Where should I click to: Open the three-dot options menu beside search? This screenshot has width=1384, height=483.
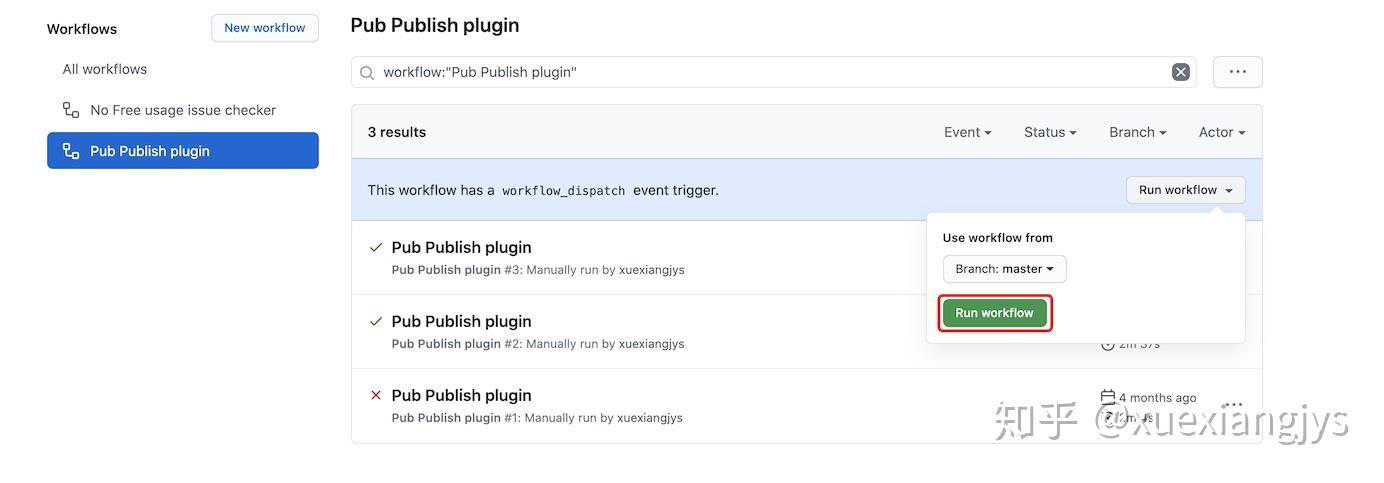(1237, 72)
